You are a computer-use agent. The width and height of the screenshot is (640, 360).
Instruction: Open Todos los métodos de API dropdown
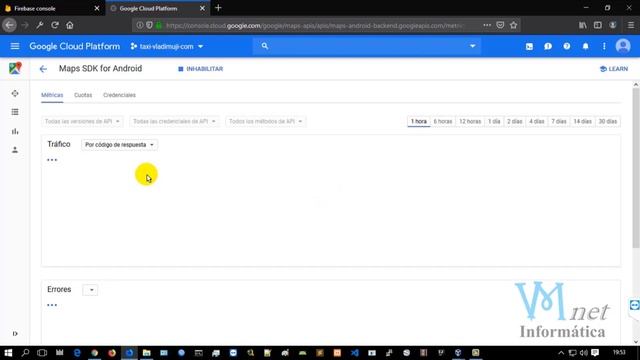tap(266, 121)
